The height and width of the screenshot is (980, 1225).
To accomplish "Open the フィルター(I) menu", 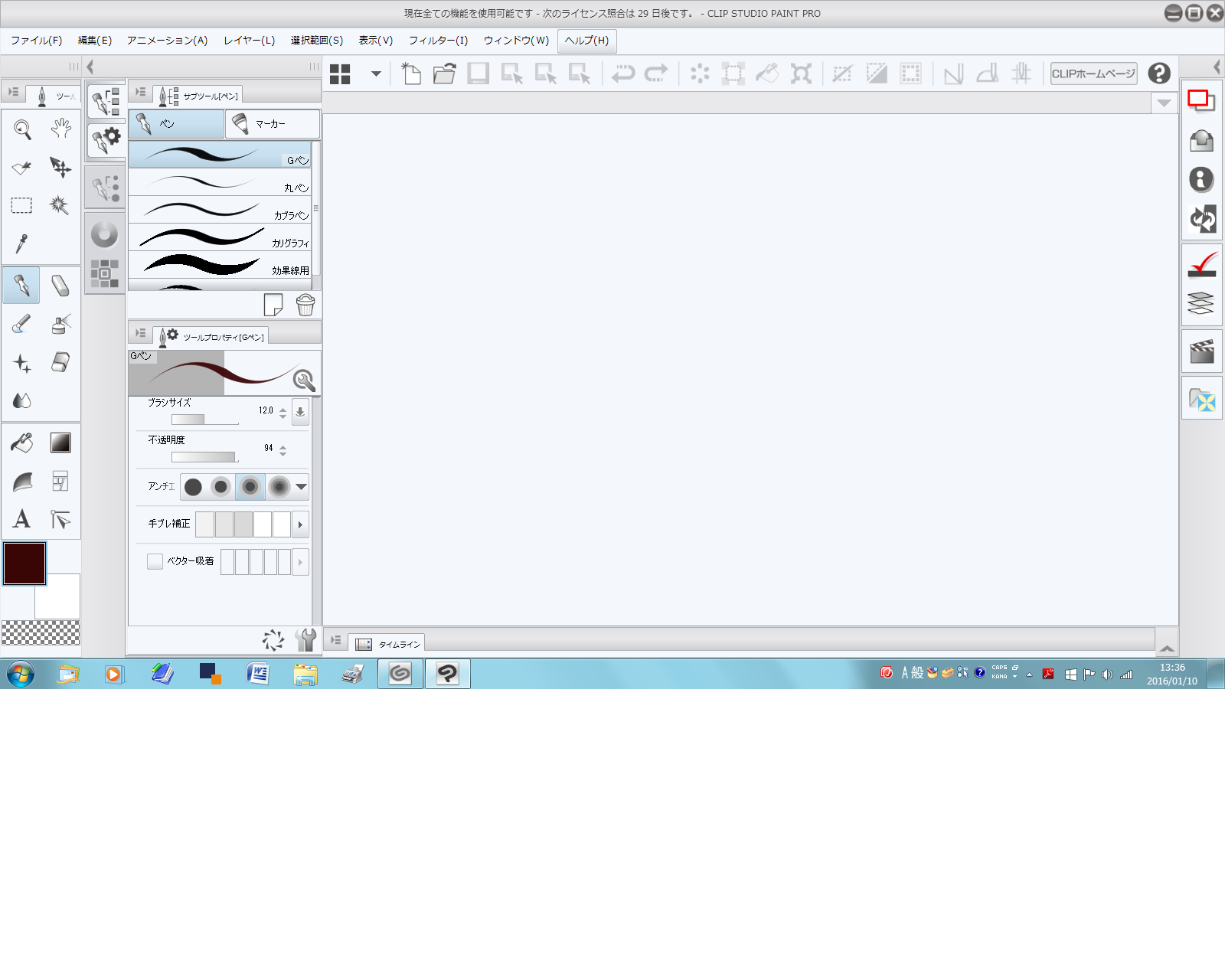I will click(438, 41).
